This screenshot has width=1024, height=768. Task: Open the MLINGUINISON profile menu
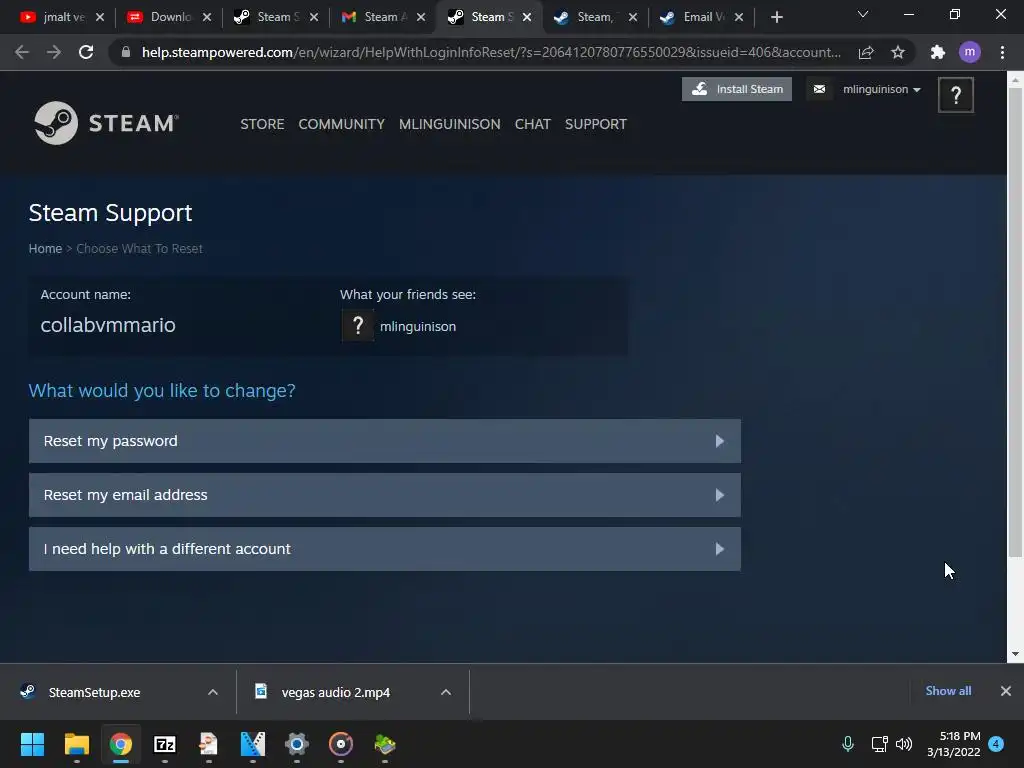point(449,124)
